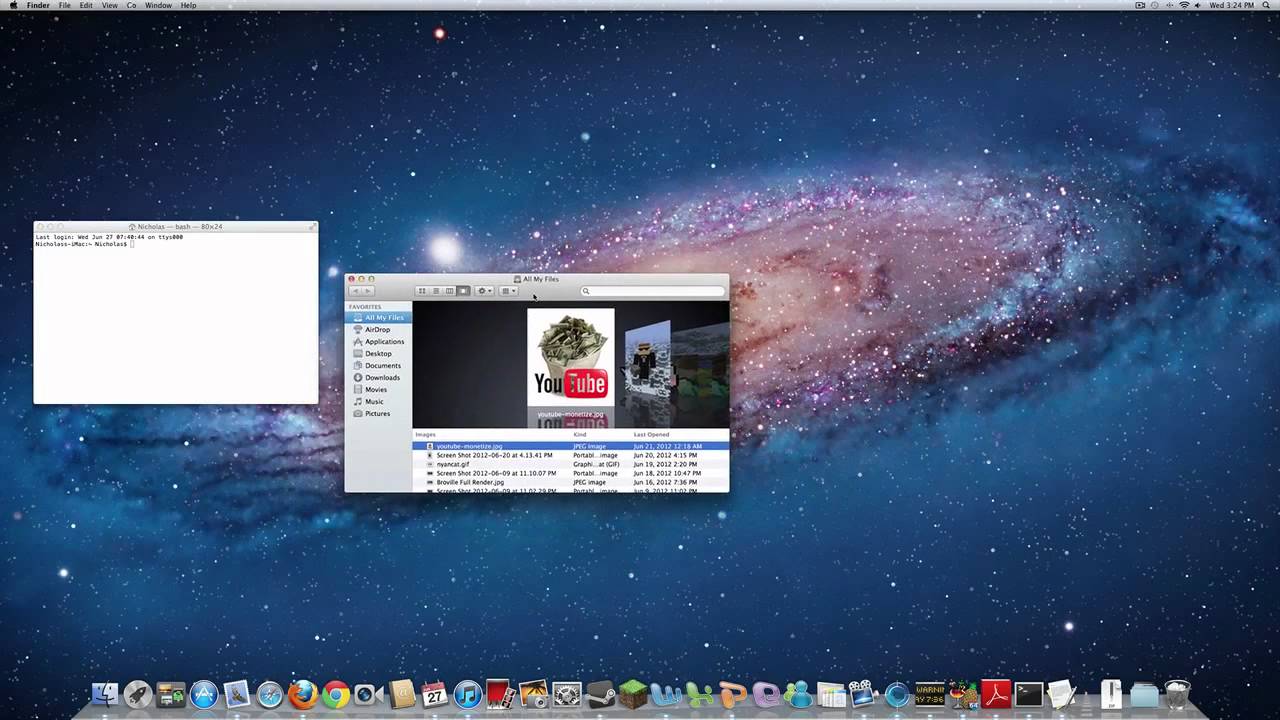The image size is (1280, 720).
Task: Open Desktop in Finder sidebar
Action: click(x=378, y=353)
